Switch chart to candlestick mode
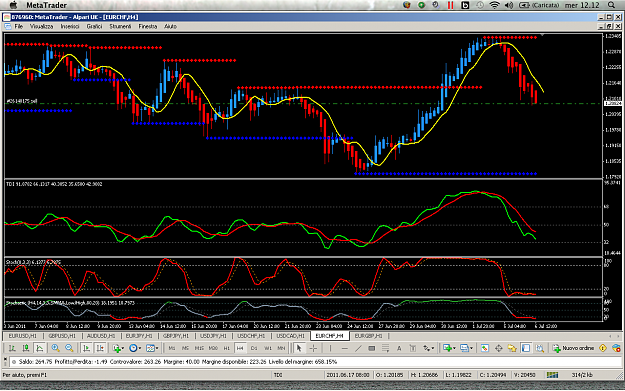 point(26,348)
